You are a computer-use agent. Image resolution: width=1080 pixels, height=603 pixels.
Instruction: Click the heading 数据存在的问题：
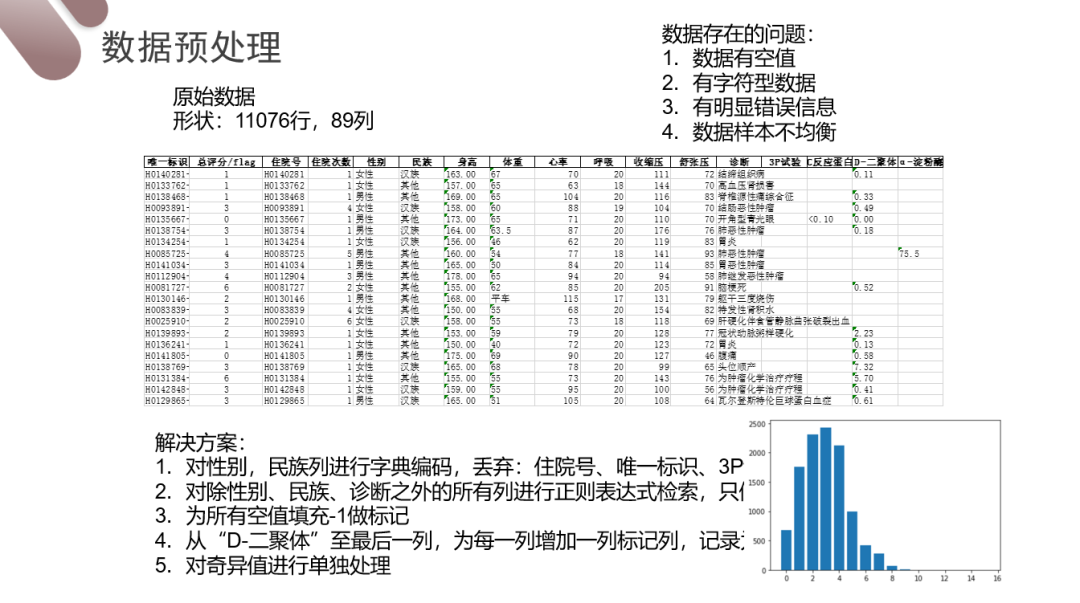pyautogui.click(x=738, y=34)
